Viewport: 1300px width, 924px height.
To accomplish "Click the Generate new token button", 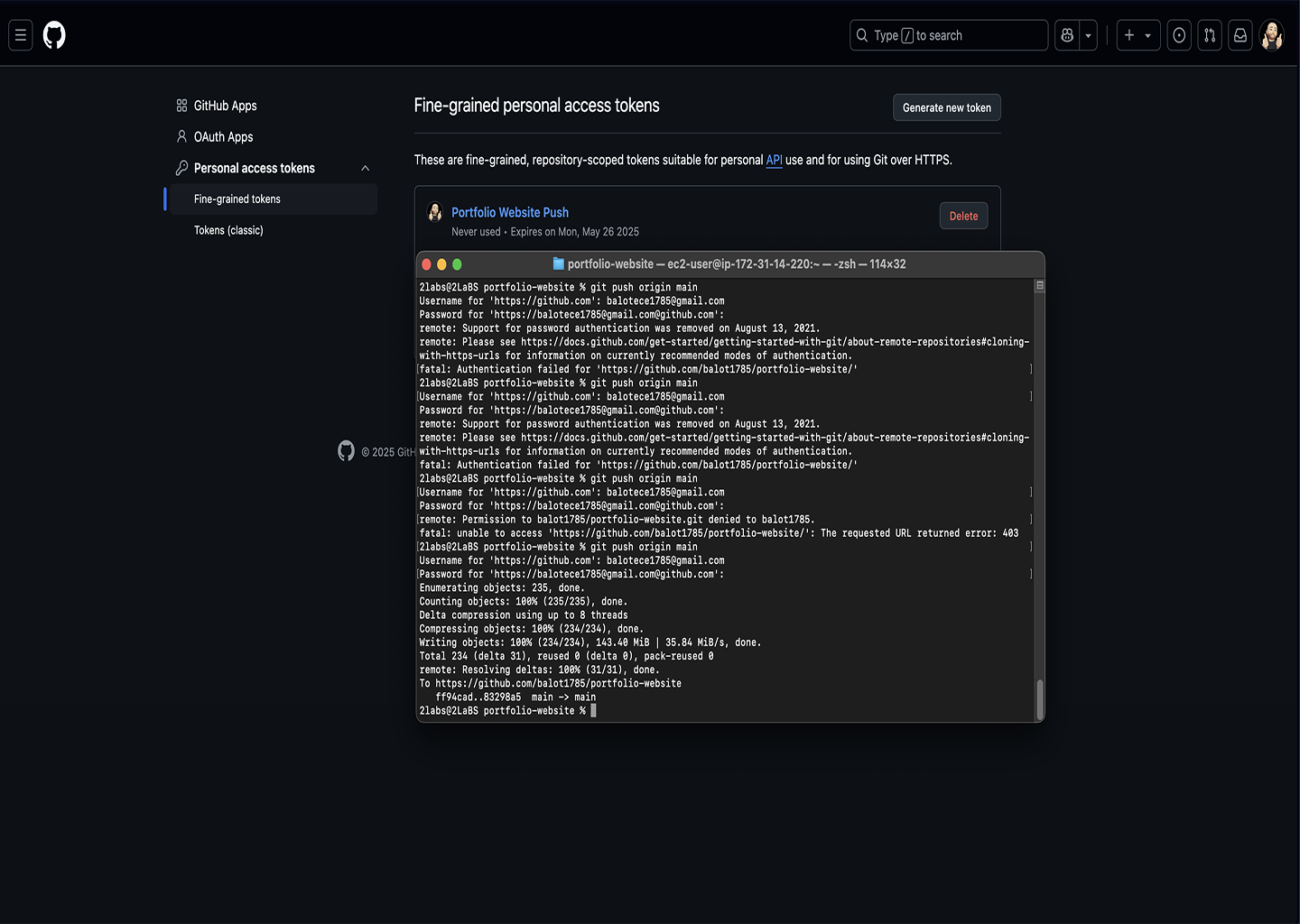I will point(946,107).
